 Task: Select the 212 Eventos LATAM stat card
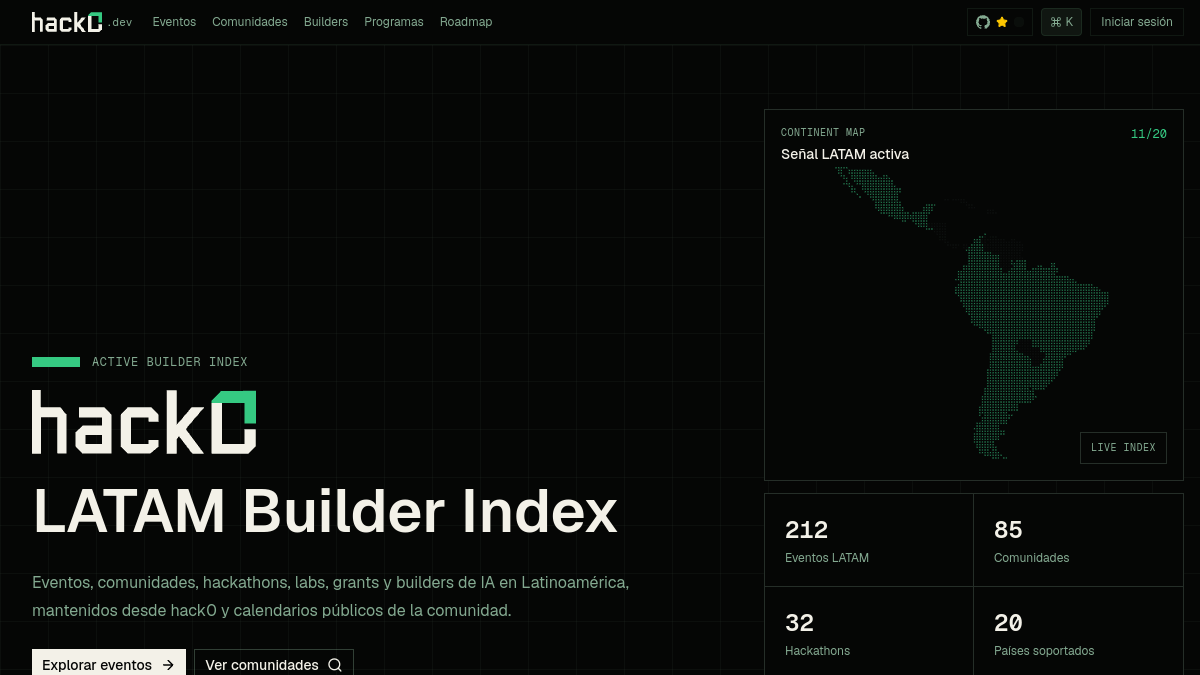point(869,540)
